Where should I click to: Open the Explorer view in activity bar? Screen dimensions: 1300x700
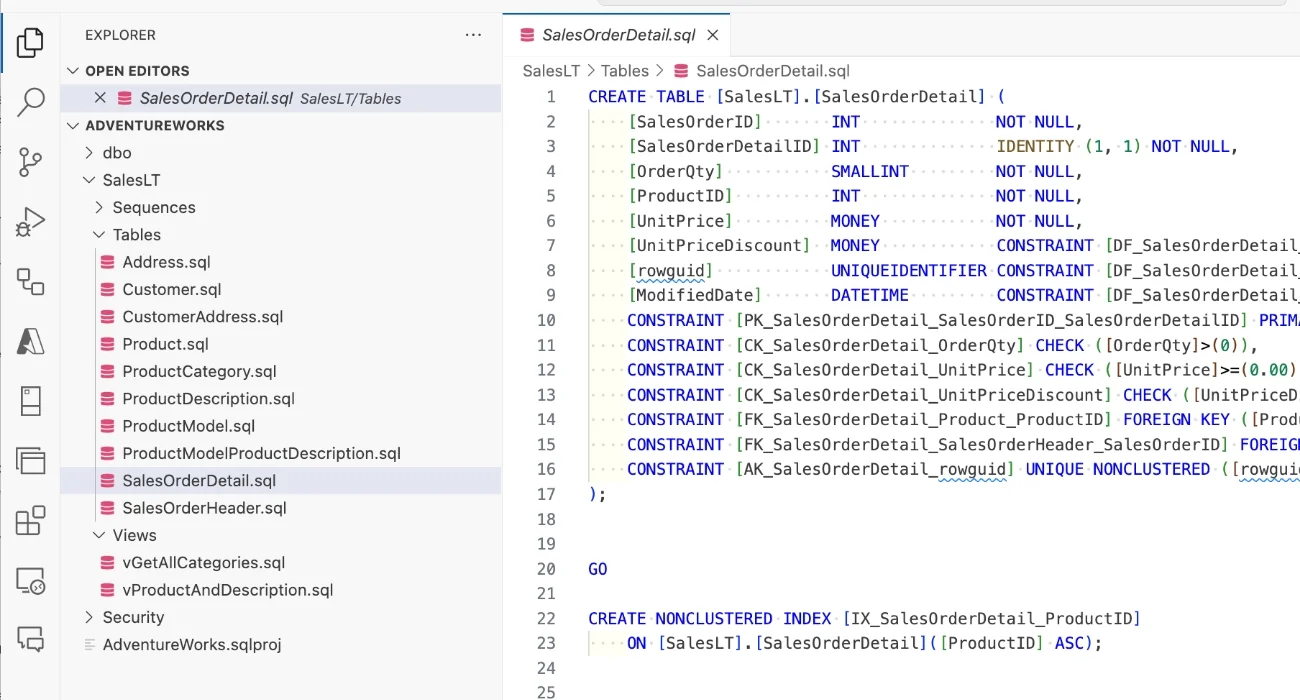(x=31, y=43)
